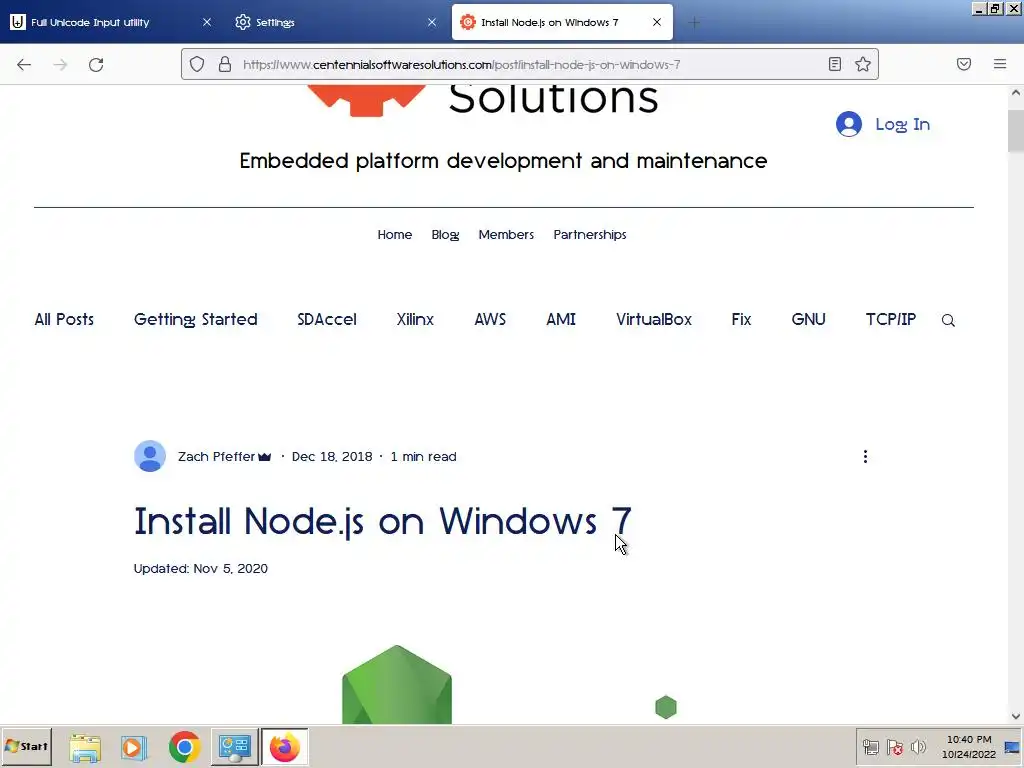1024x768 pixels.
Task: Open the Blog menu item
Action: point(445,234)
